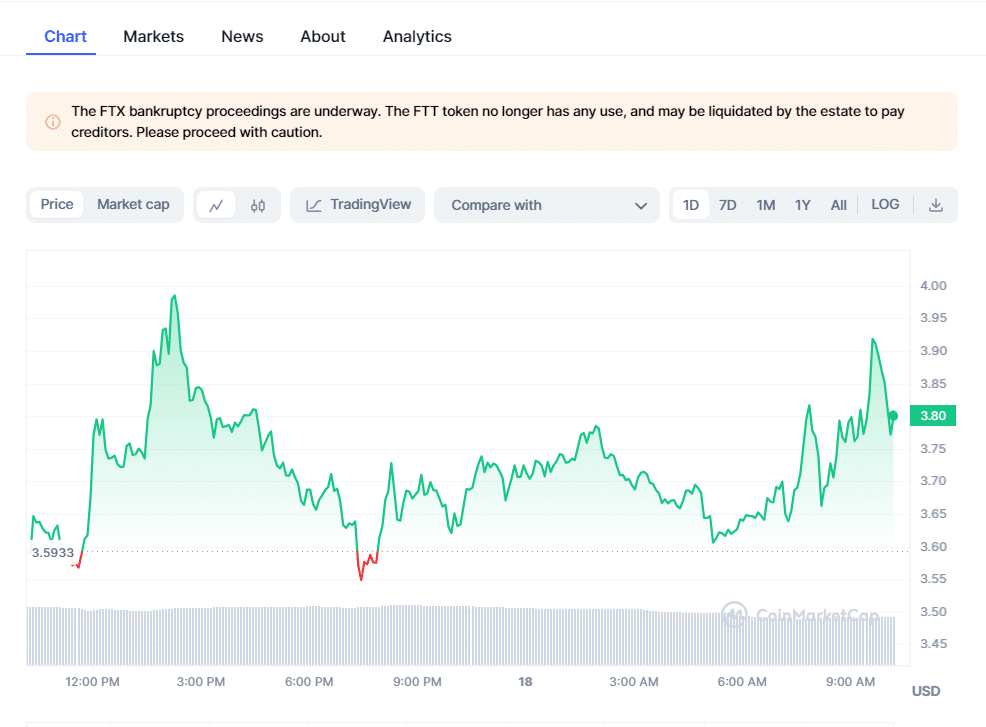The image size is (986, 727).
Task: Toggle LOG scale on the chart
Action: pyautogui.click(x=885, y=205)
